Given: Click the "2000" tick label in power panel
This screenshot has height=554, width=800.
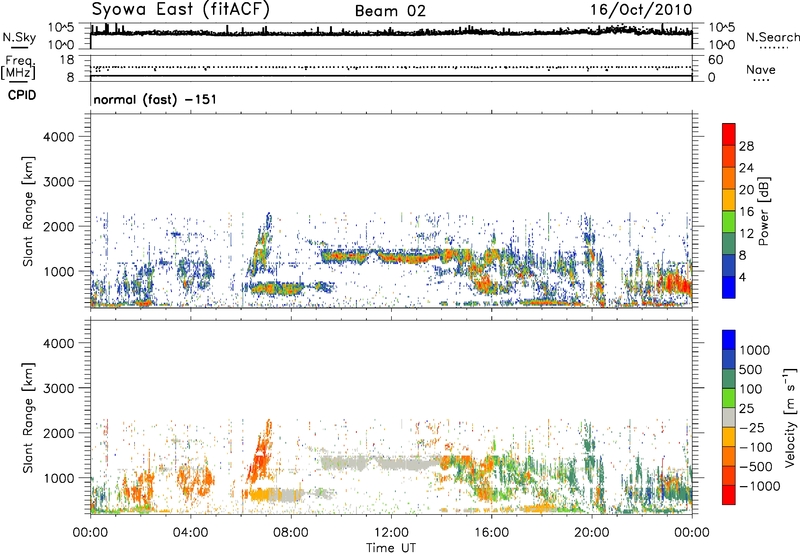Looking at the screenshot, I should tap(58, 226).
